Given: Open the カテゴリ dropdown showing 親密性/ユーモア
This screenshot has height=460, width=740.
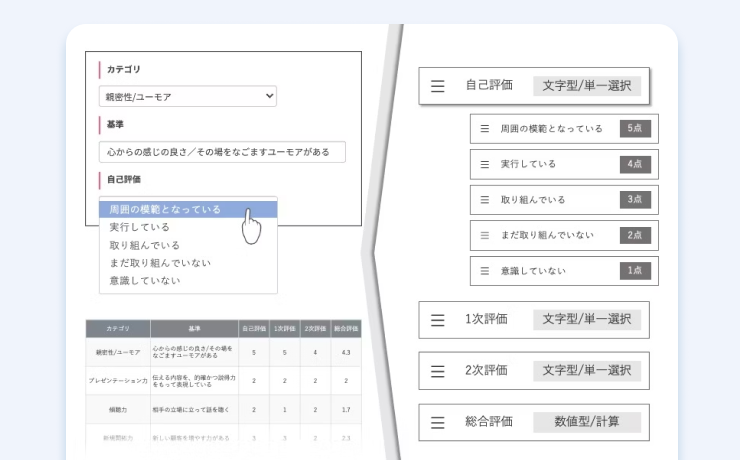Looking at the screenshot, I should click(188, 96).
